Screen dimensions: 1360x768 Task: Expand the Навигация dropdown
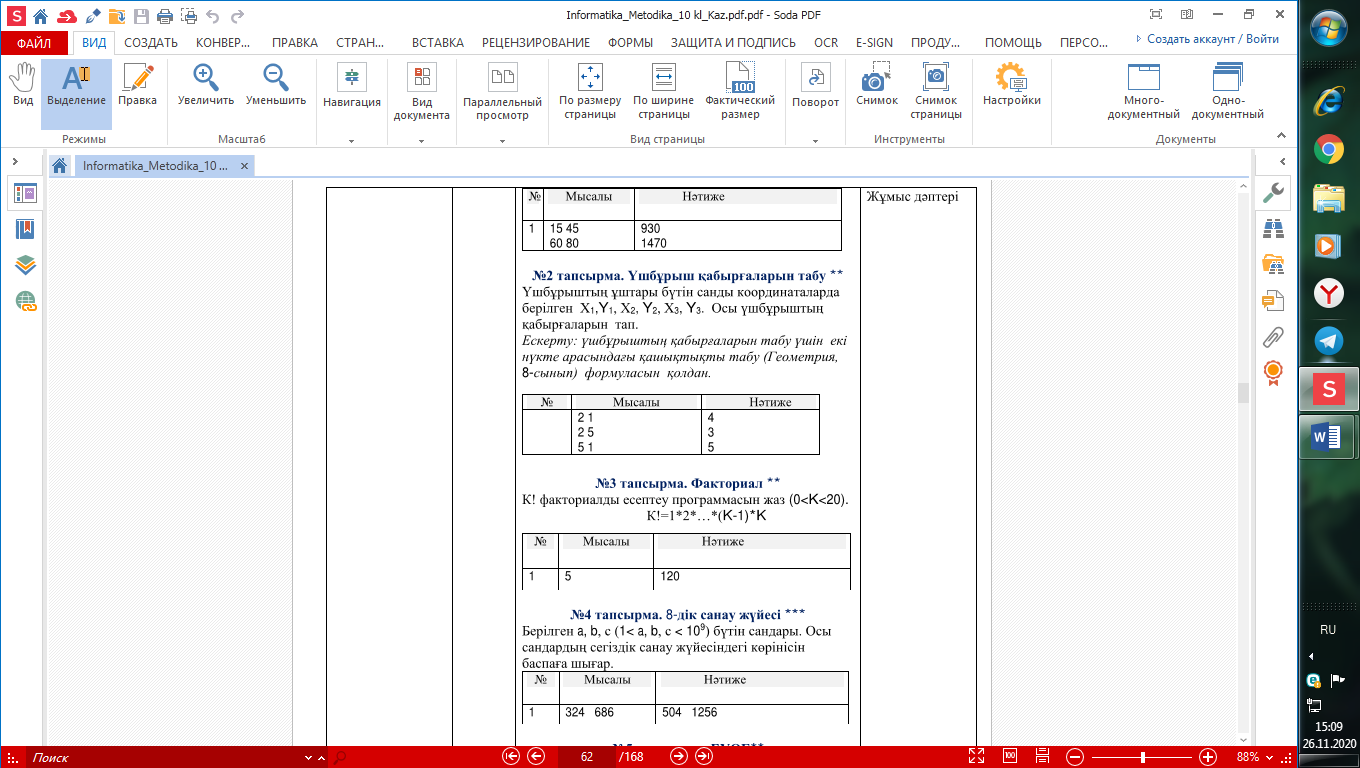[x=352, y=141]
